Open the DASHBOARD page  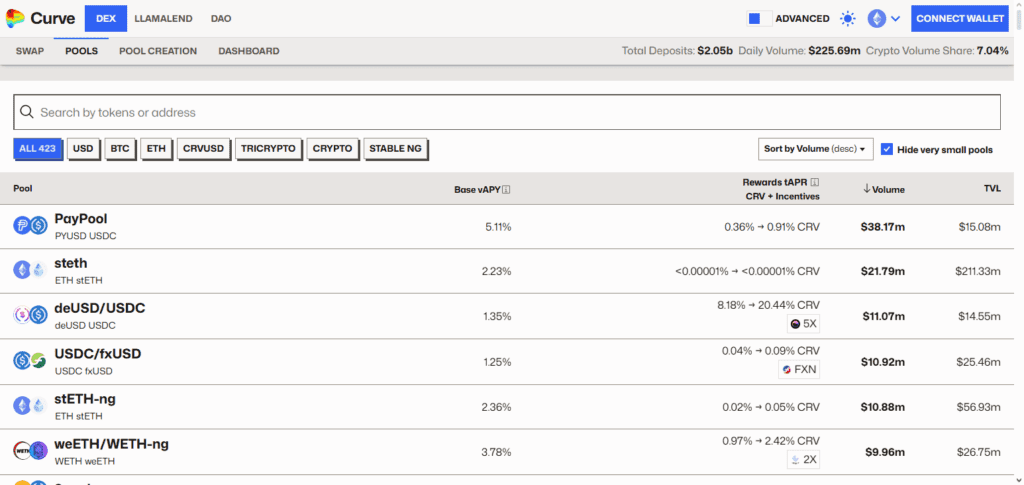(x=249, y=51)
